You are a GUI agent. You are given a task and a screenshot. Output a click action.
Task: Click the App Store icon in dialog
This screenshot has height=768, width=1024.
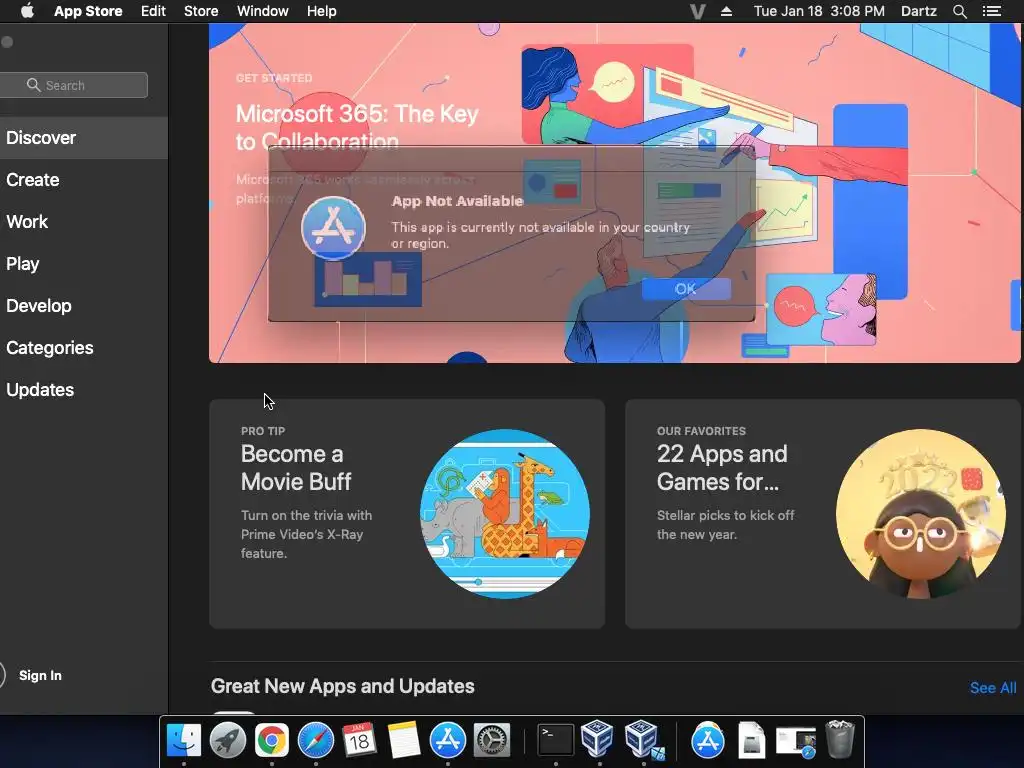click(x=333, y=228)
